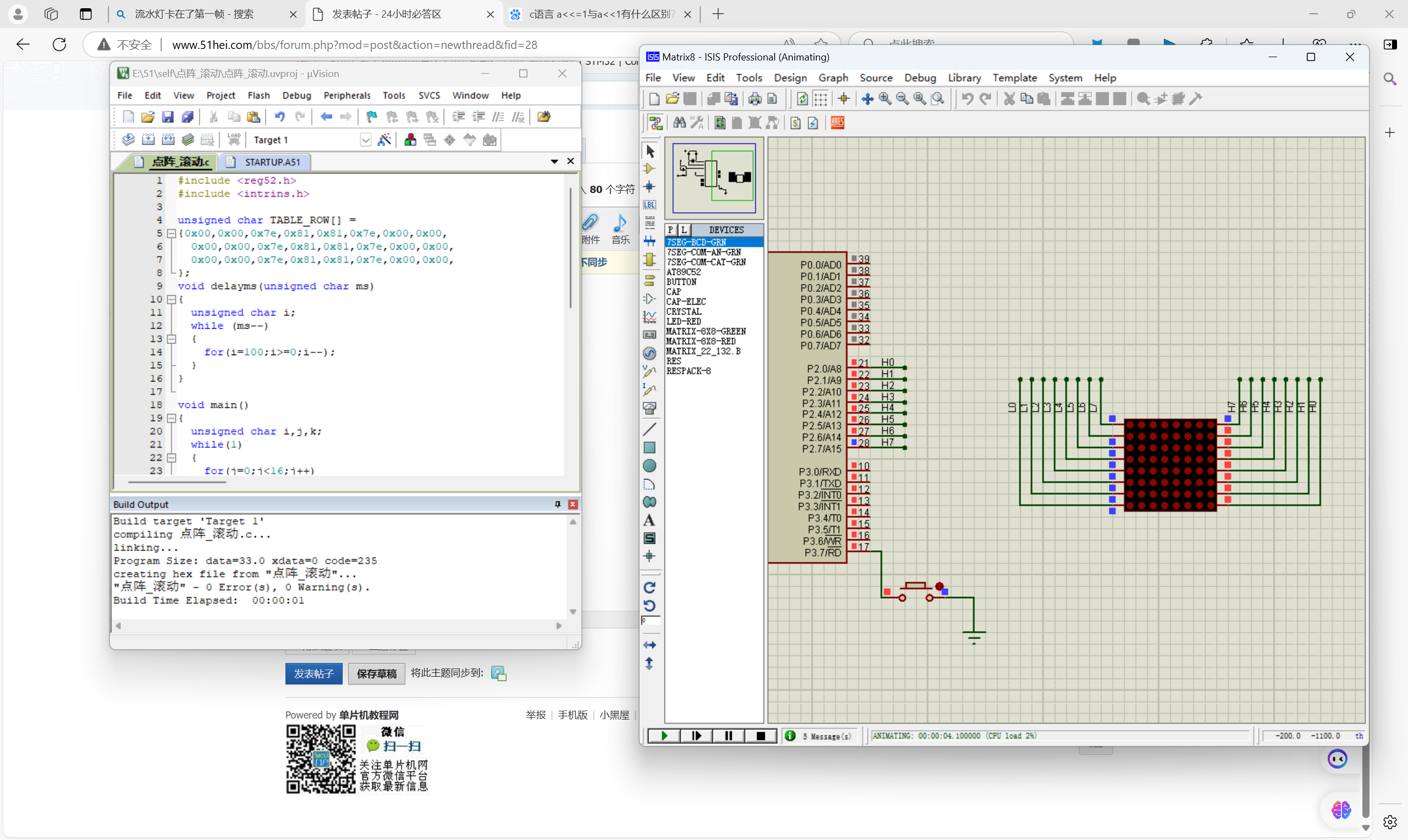Stop the ISIS simulation

761,736
